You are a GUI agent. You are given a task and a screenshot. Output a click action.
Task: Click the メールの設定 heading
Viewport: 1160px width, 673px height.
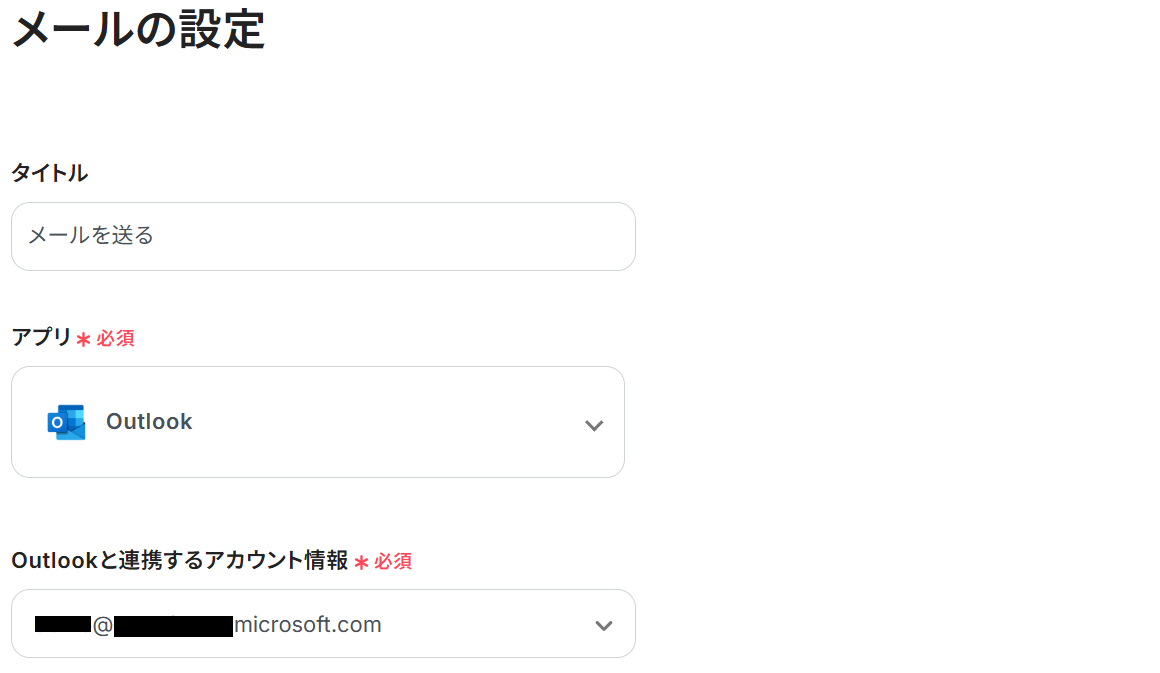click(138, 30)
